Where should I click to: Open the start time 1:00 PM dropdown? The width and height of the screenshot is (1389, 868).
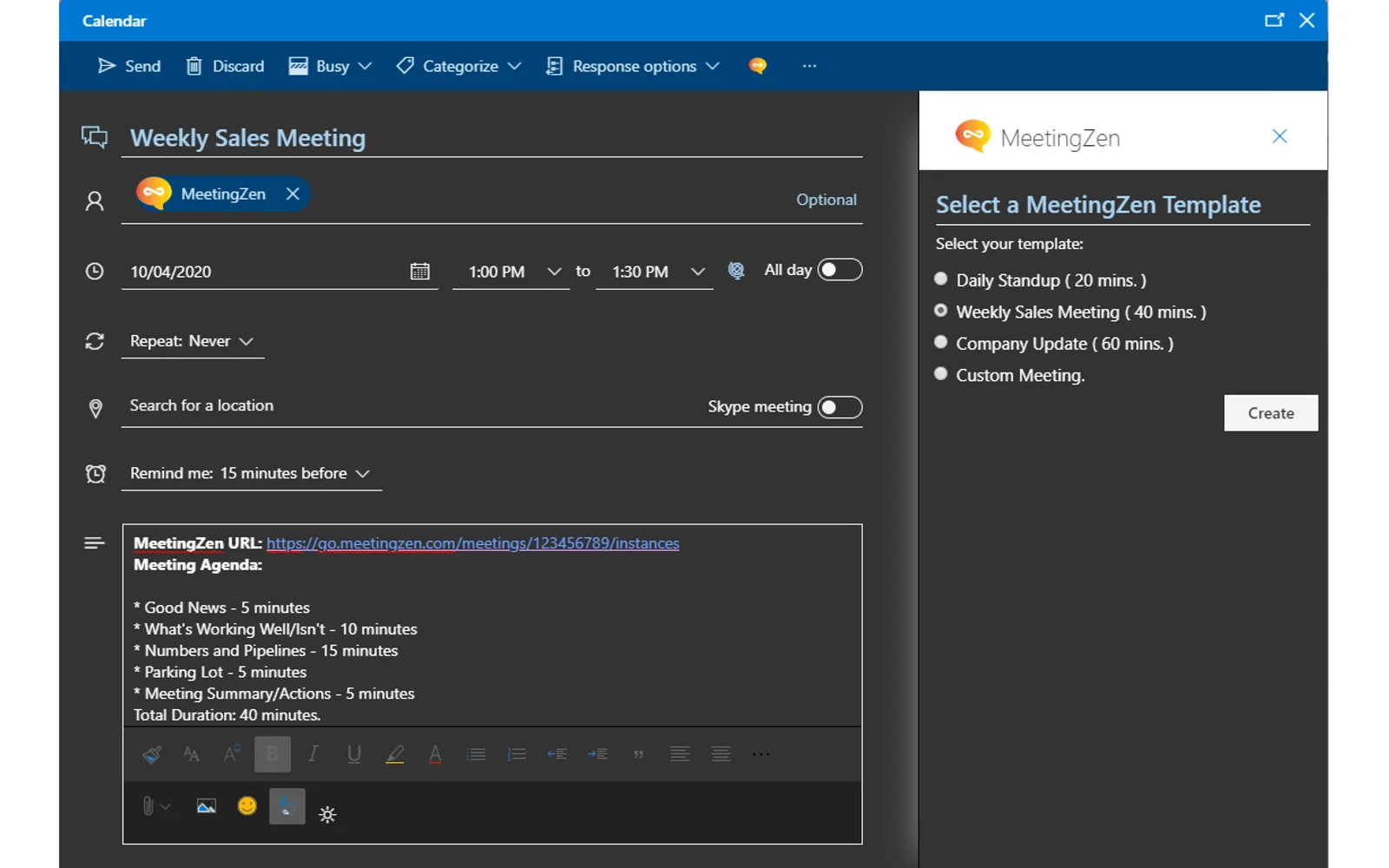click(511, 272)
